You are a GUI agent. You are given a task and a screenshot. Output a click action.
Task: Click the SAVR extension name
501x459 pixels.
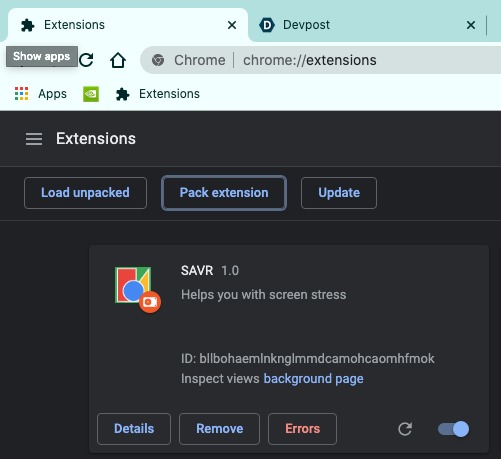tap(197, 270)
